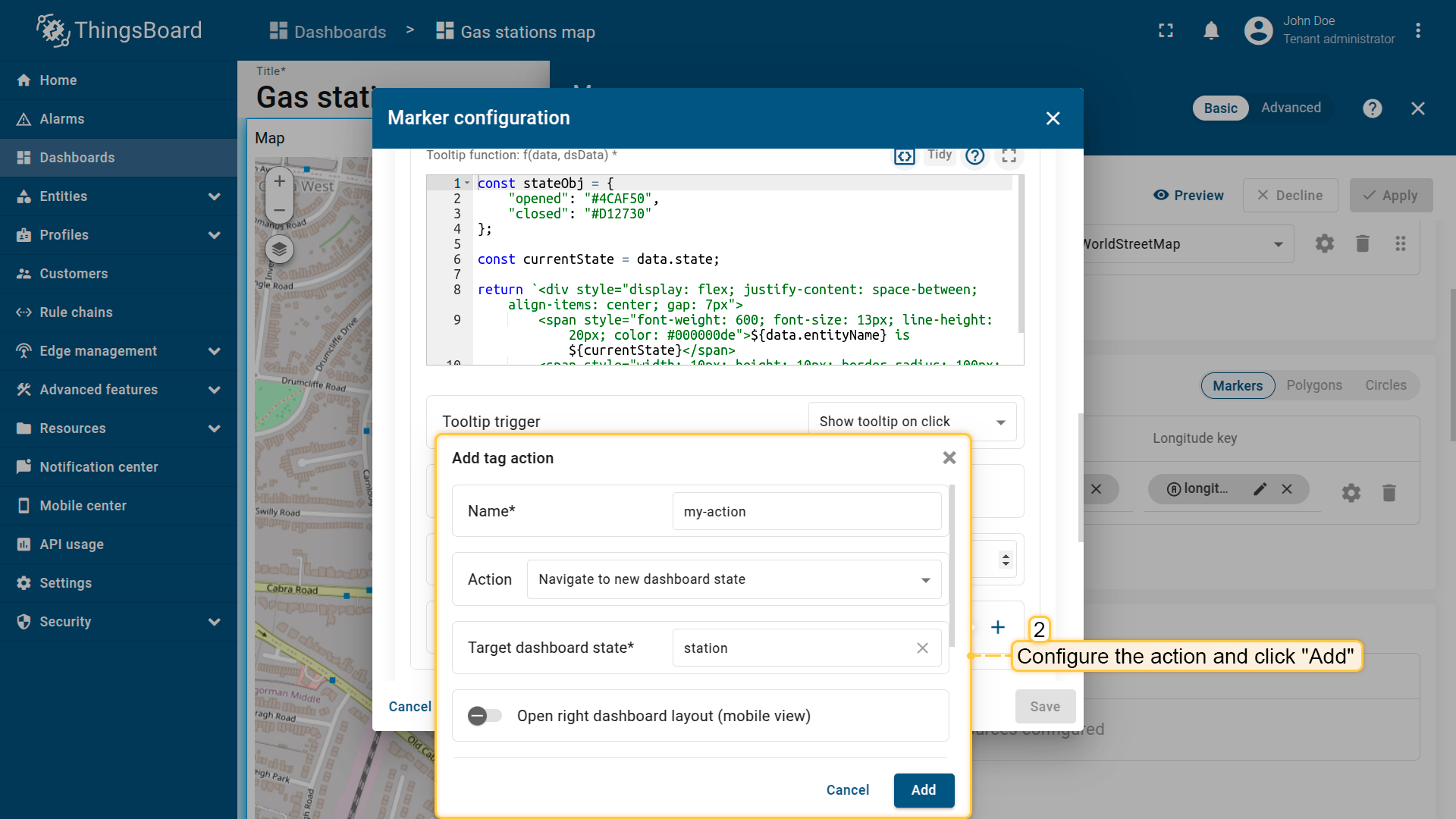The height and width of the screenshot is (819, 1456).
Task: Click the notifications bell icon
Action: click(1211, 31)
